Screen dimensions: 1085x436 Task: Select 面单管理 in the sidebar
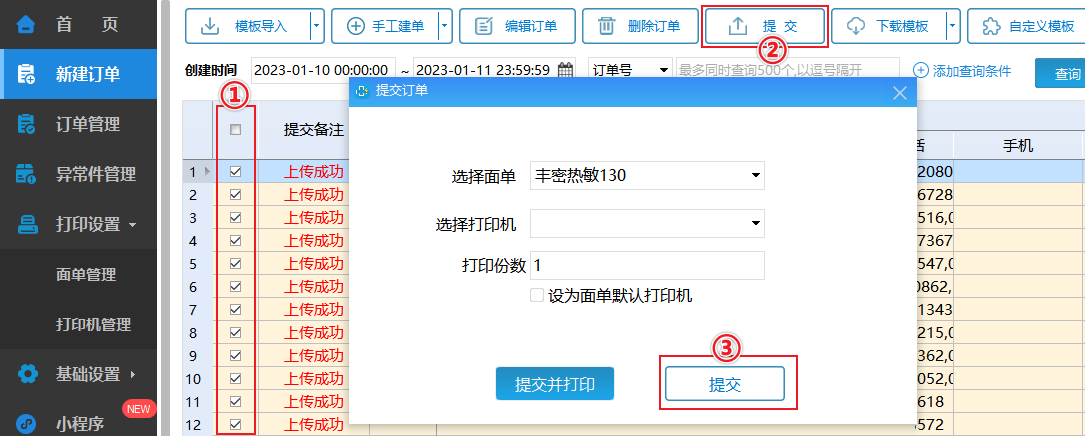[86, 275]
